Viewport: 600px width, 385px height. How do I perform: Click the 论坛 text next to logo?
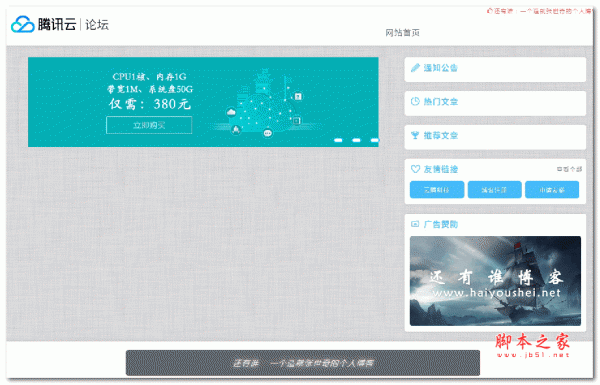tap(97, 25)
